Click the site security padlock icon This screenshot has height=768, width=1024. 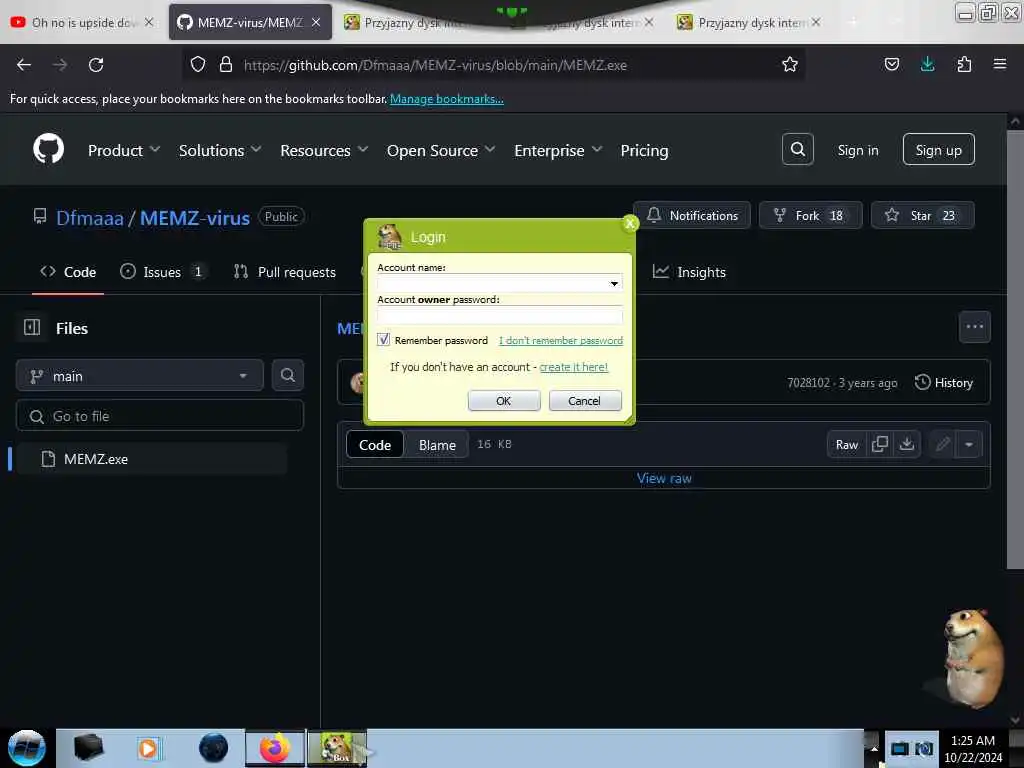click(226, 64)
